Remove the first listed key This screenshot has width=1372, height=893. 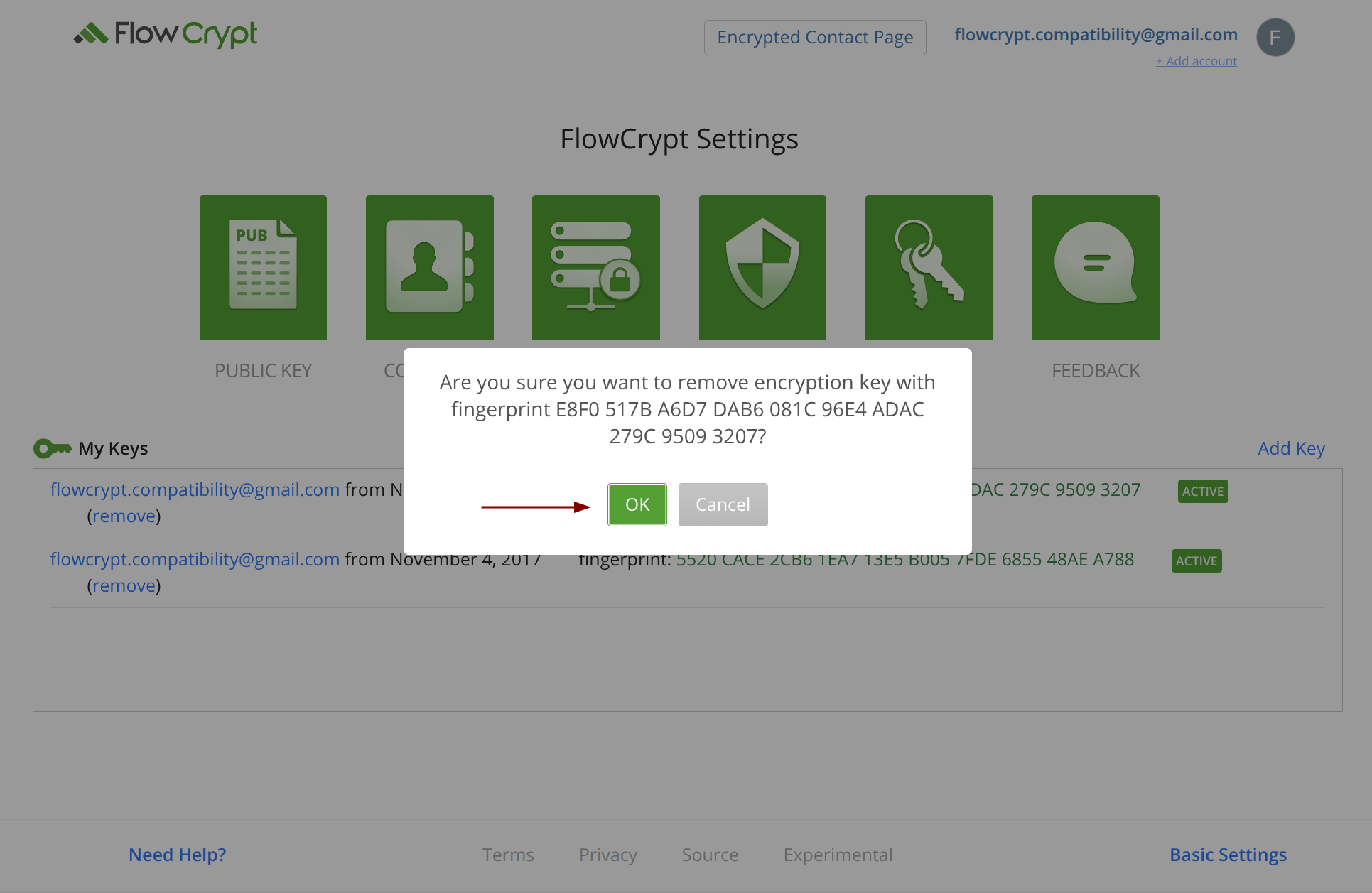click(124, 516)
